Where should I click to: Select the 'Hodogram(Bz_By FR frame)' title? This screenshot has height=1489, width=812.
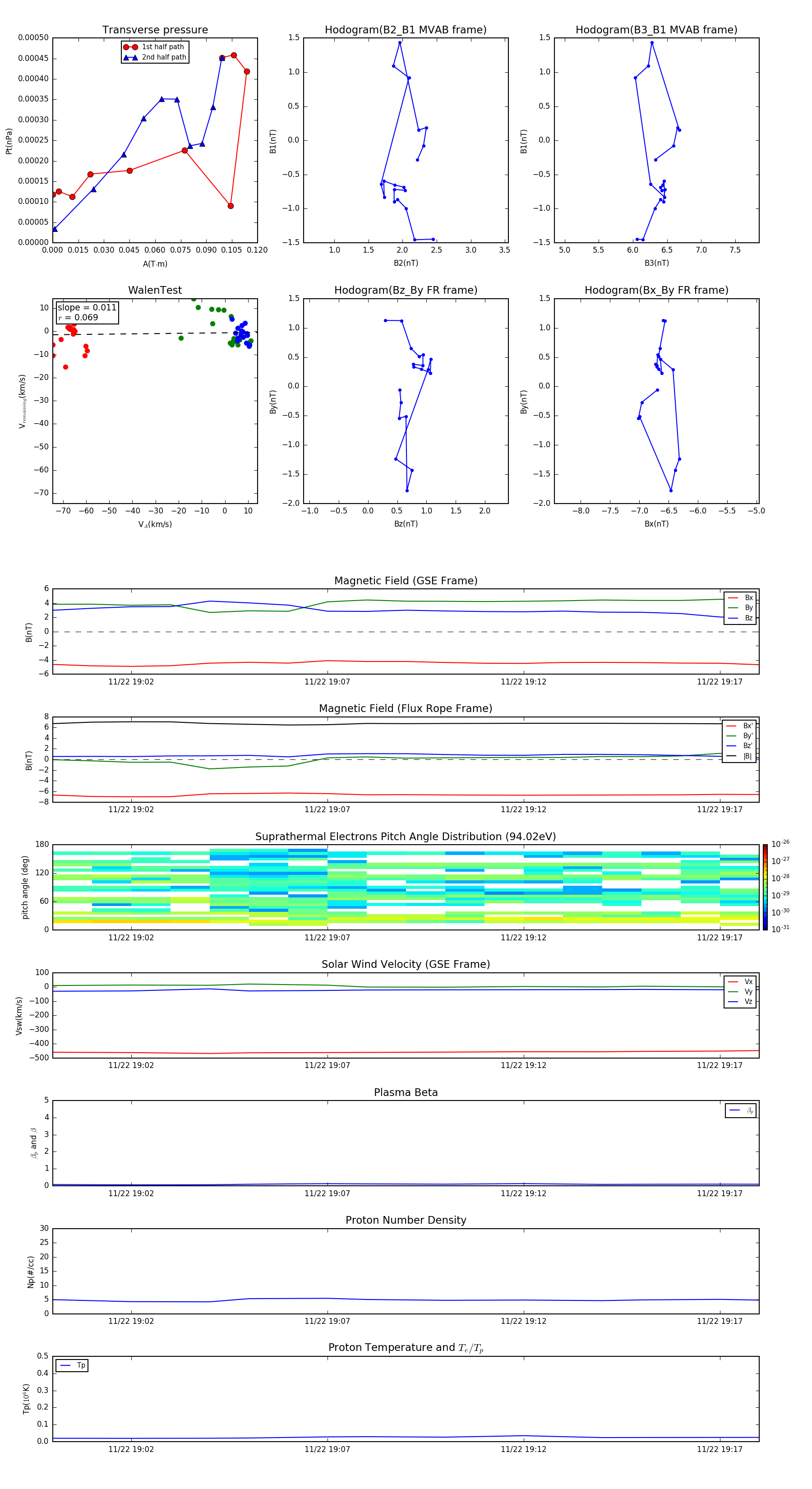(x=406, y=290)
